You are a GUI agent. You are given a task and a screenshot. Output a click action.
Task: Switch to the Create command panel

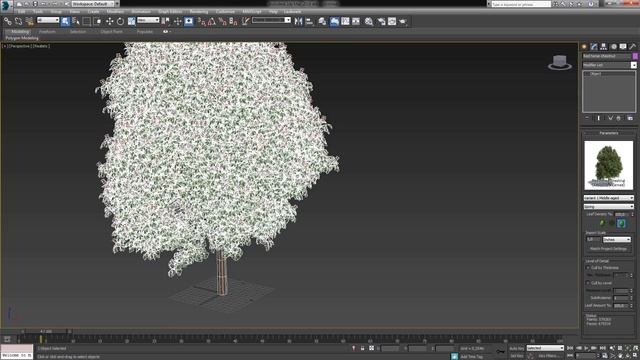point(584,47)
